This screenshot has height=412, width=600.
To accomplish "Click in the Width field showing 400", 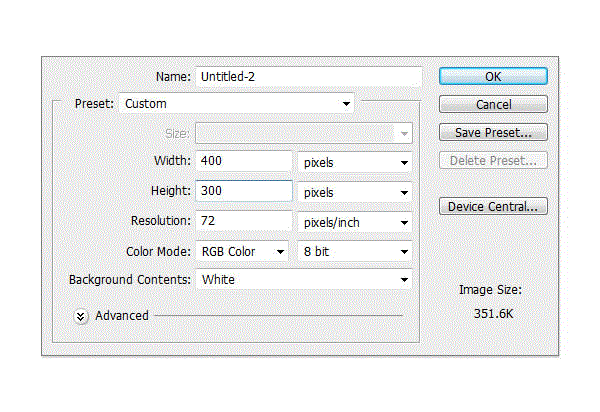I will [x=244, y=161].
